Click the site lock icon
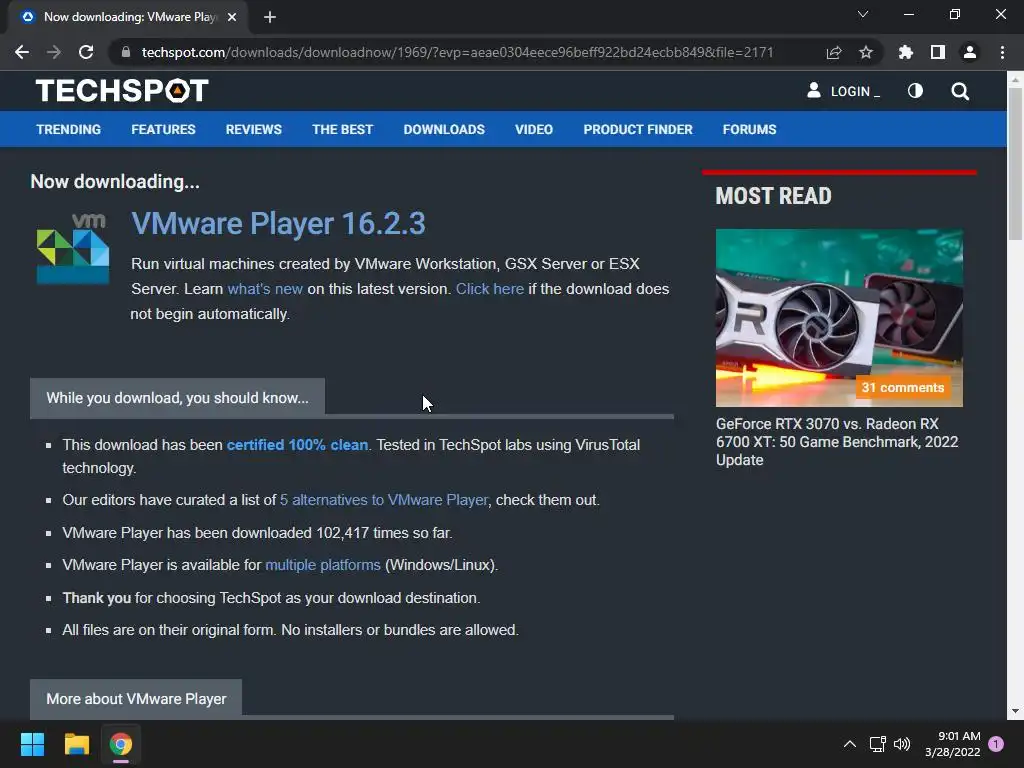 pos(126,52)
